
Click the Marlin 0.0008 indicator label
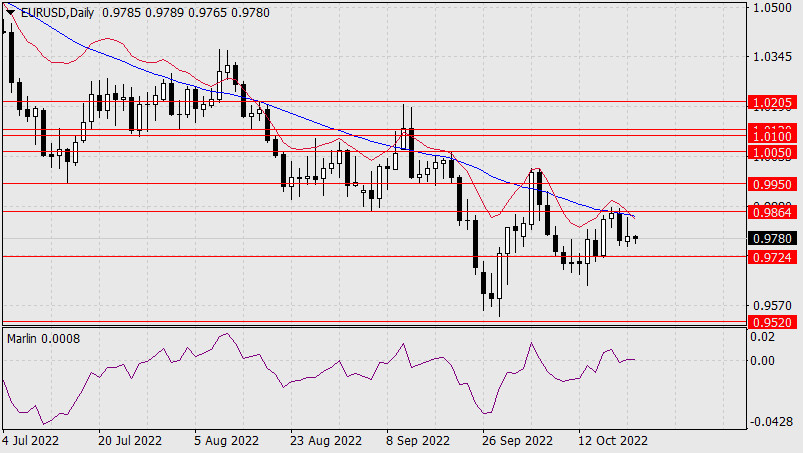44,339
